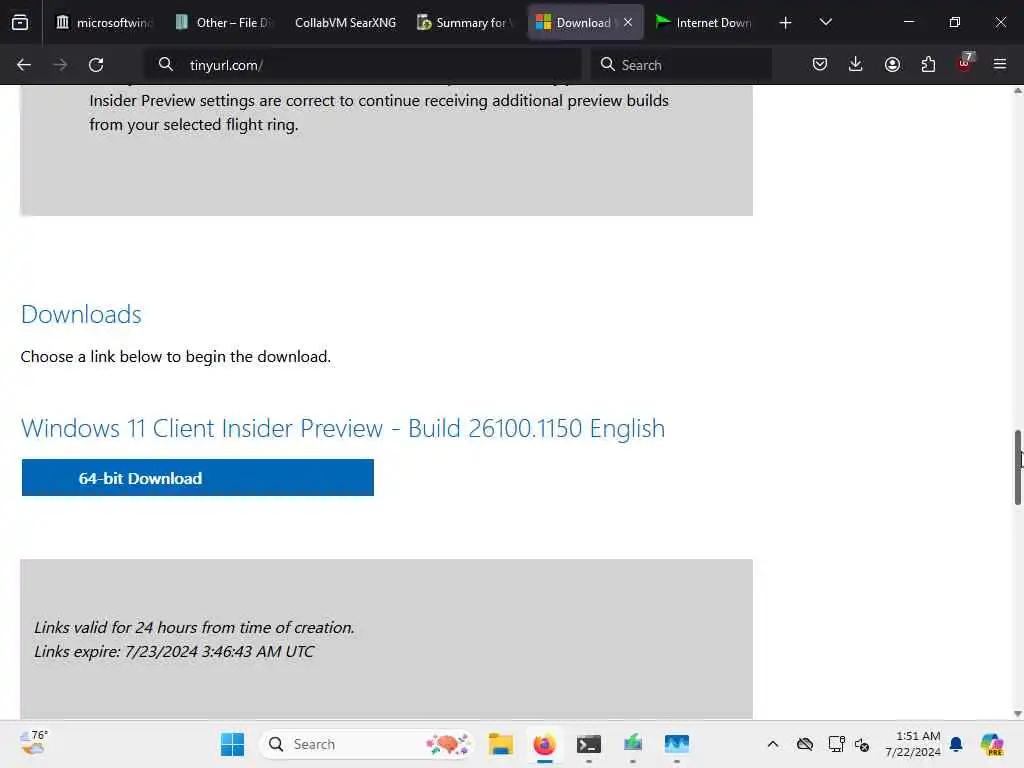1024x768 pixels.
Task: Switch to Internet Download tab
Action: click(705, 22)
